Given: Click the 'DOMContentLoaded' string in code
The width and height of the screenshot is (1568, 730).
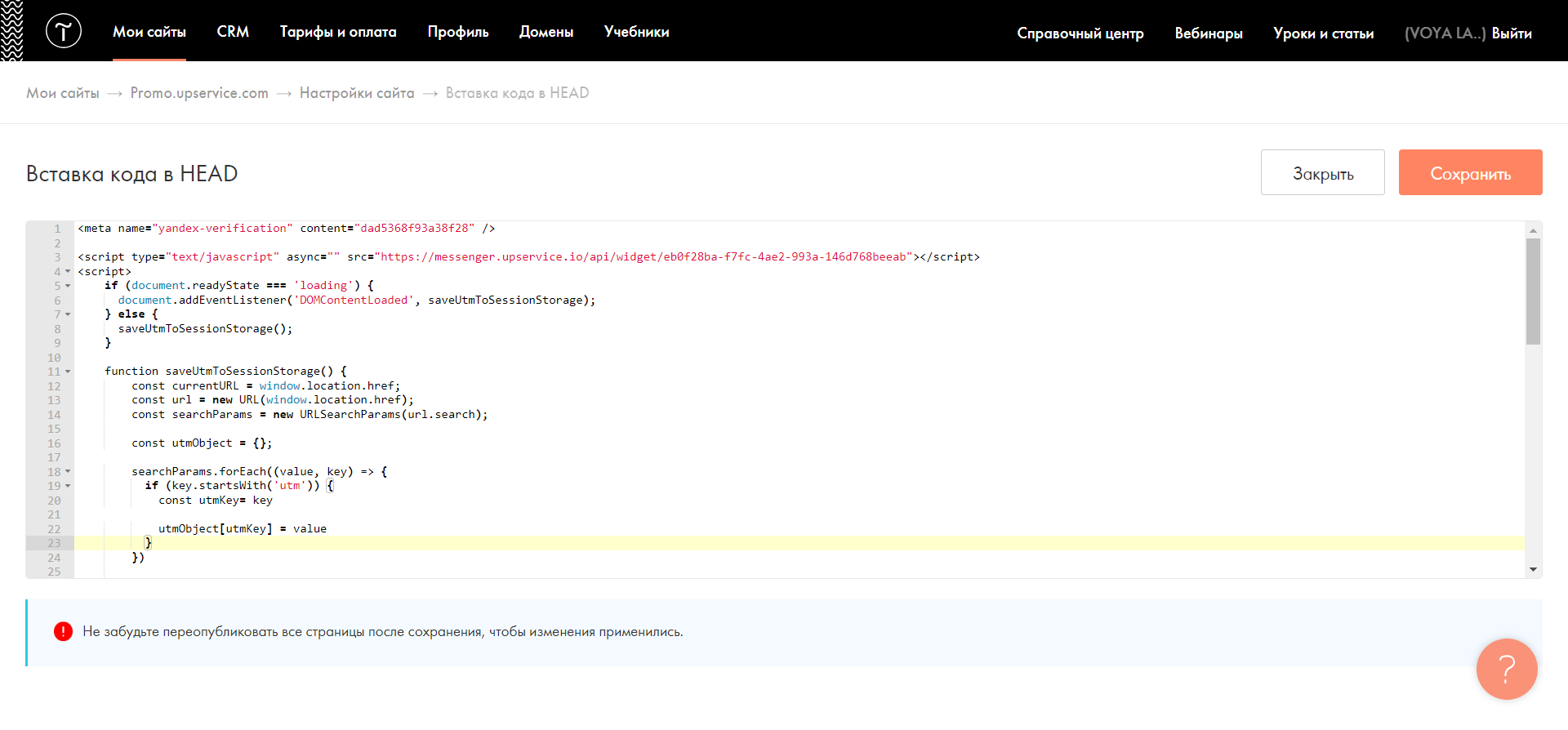Looking at the screenshot, I should click(x=354, y=300).
